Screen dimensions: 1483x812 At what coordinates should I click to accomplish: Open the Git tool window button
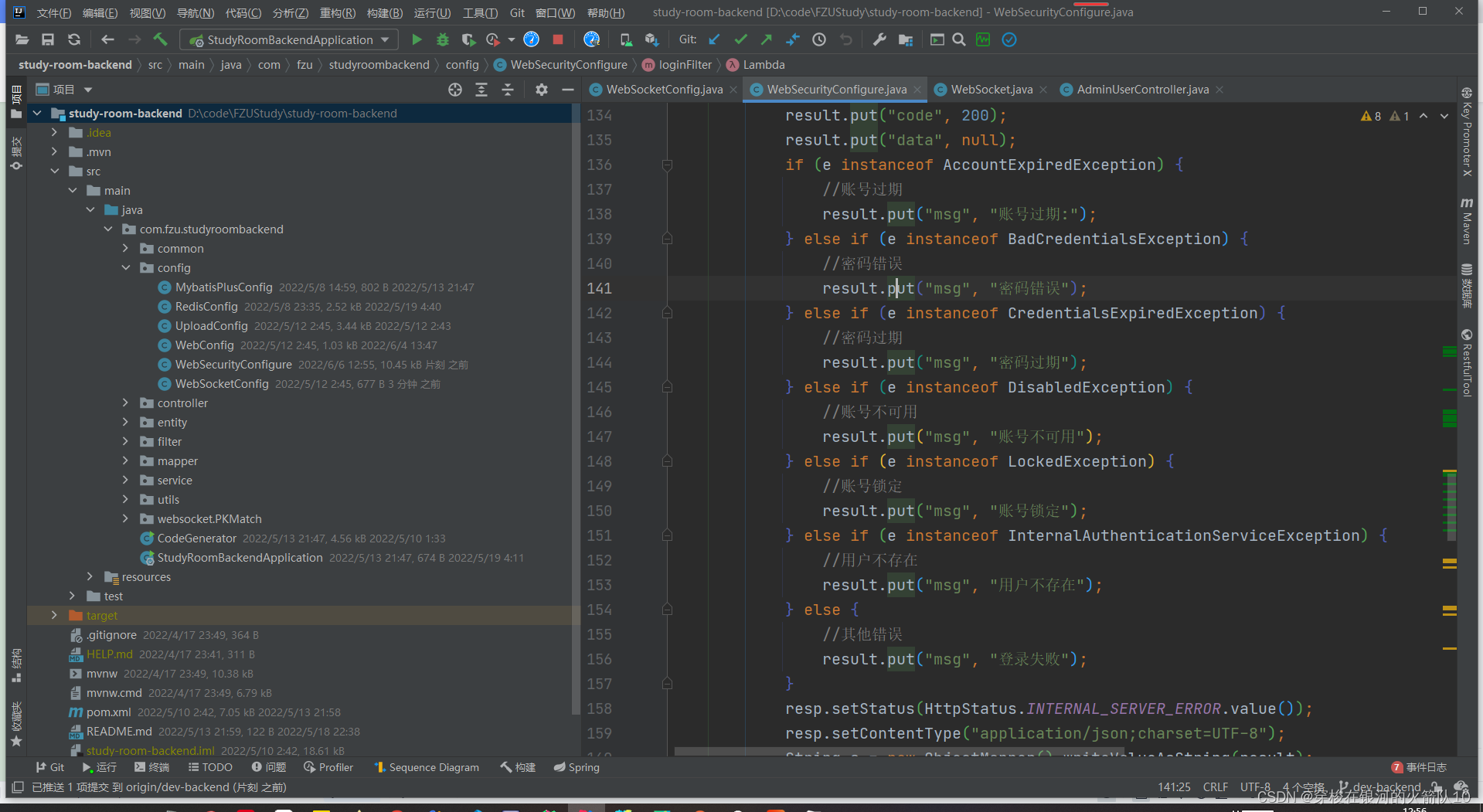[50, 767]
